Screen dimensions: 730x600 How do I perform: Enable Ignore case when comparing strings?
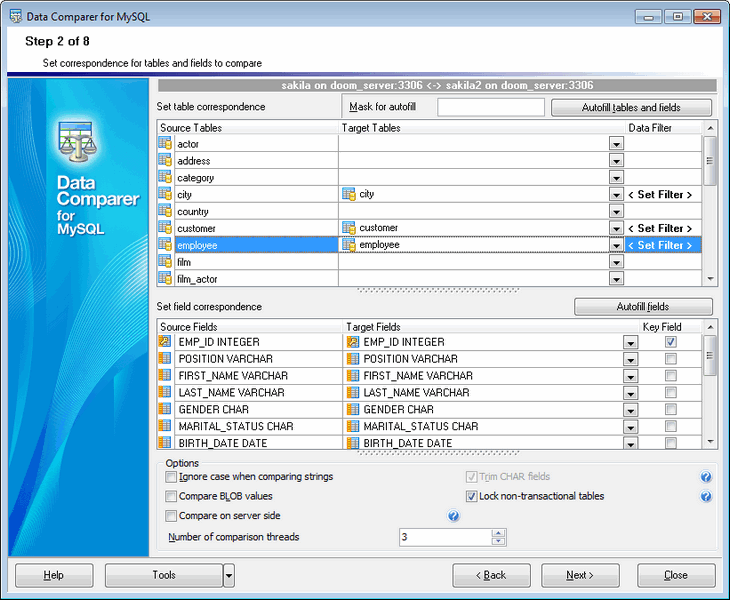click(x=171, y=477)
